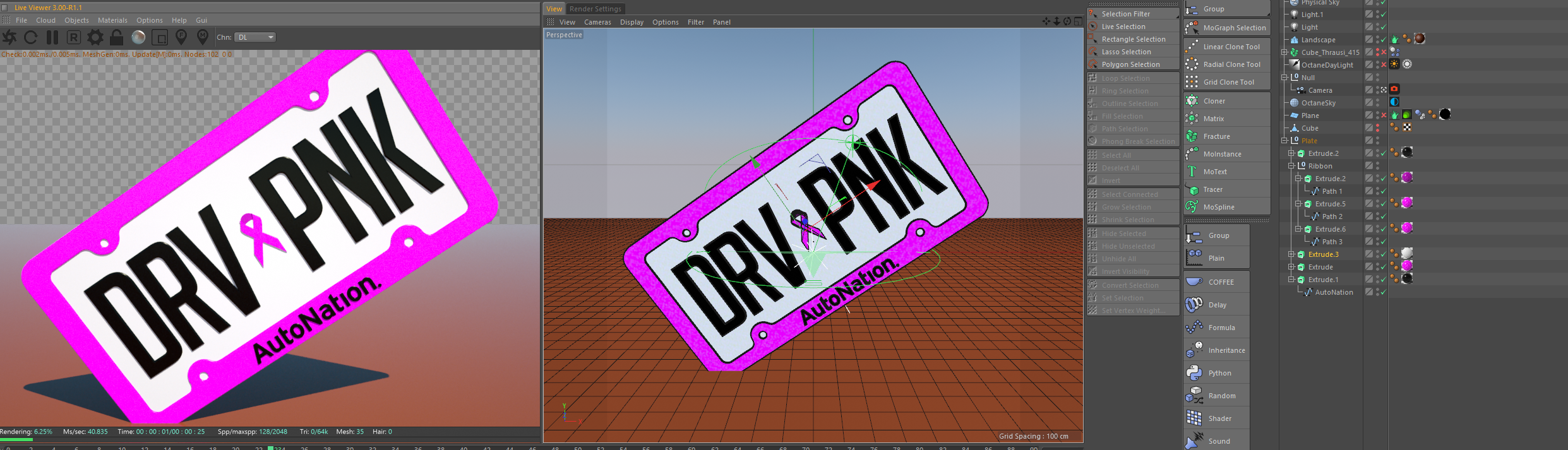This screenshot has width=1568, height=450.
Task: Collapse Extrude.6 in the object tree
Action: coord(1298,229)
